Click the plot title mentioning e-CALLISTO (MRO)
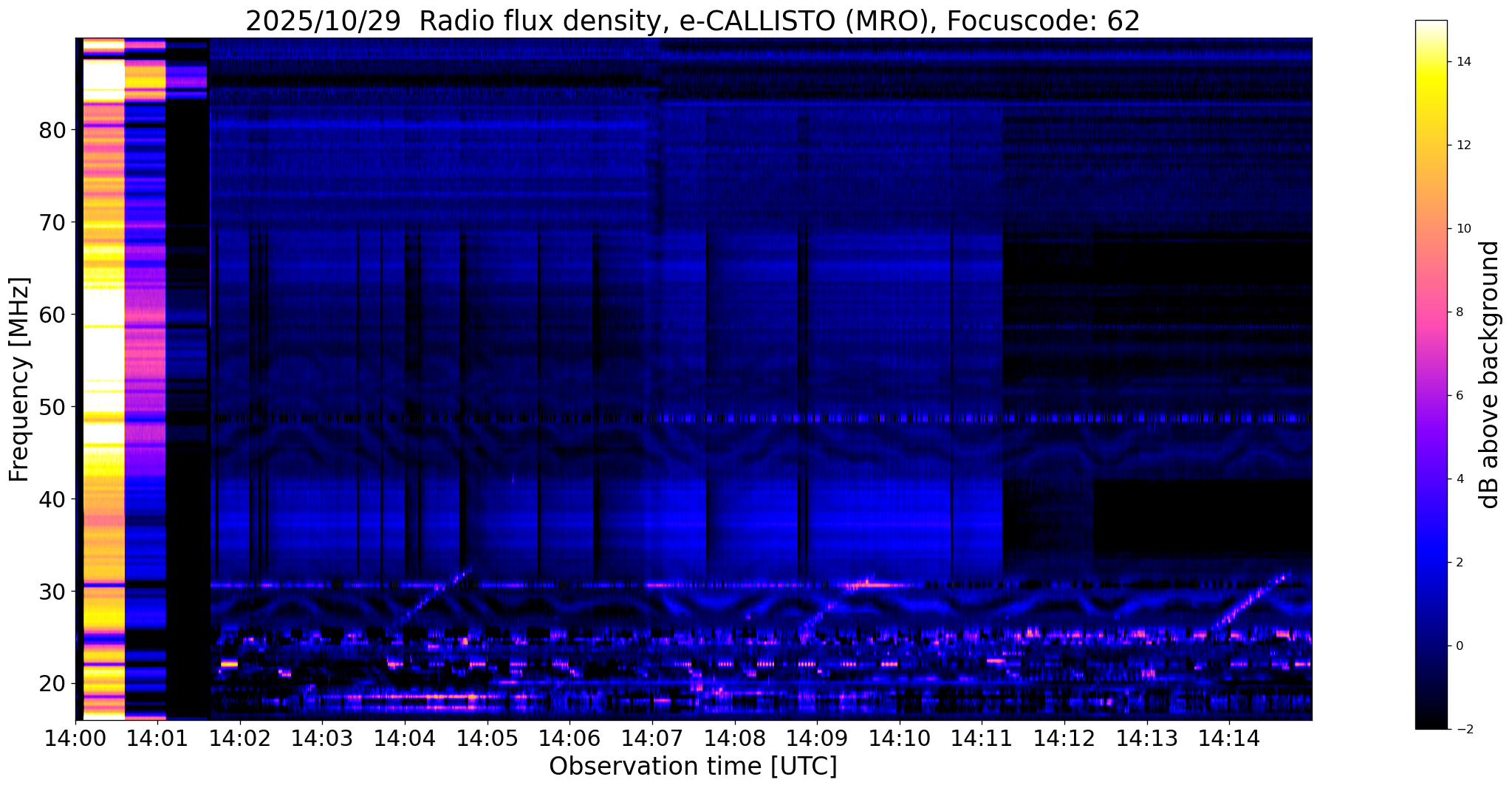This screenshot has width=1512, height=788. (x=693, y=21)
